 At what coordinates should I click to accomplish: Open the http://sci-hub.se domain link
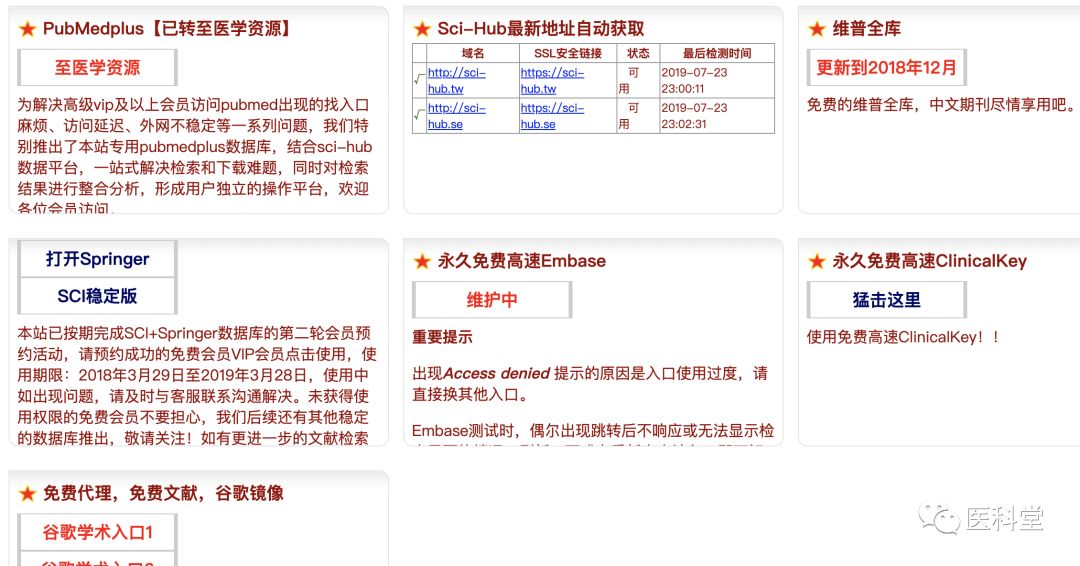click(x=457, y=116)
